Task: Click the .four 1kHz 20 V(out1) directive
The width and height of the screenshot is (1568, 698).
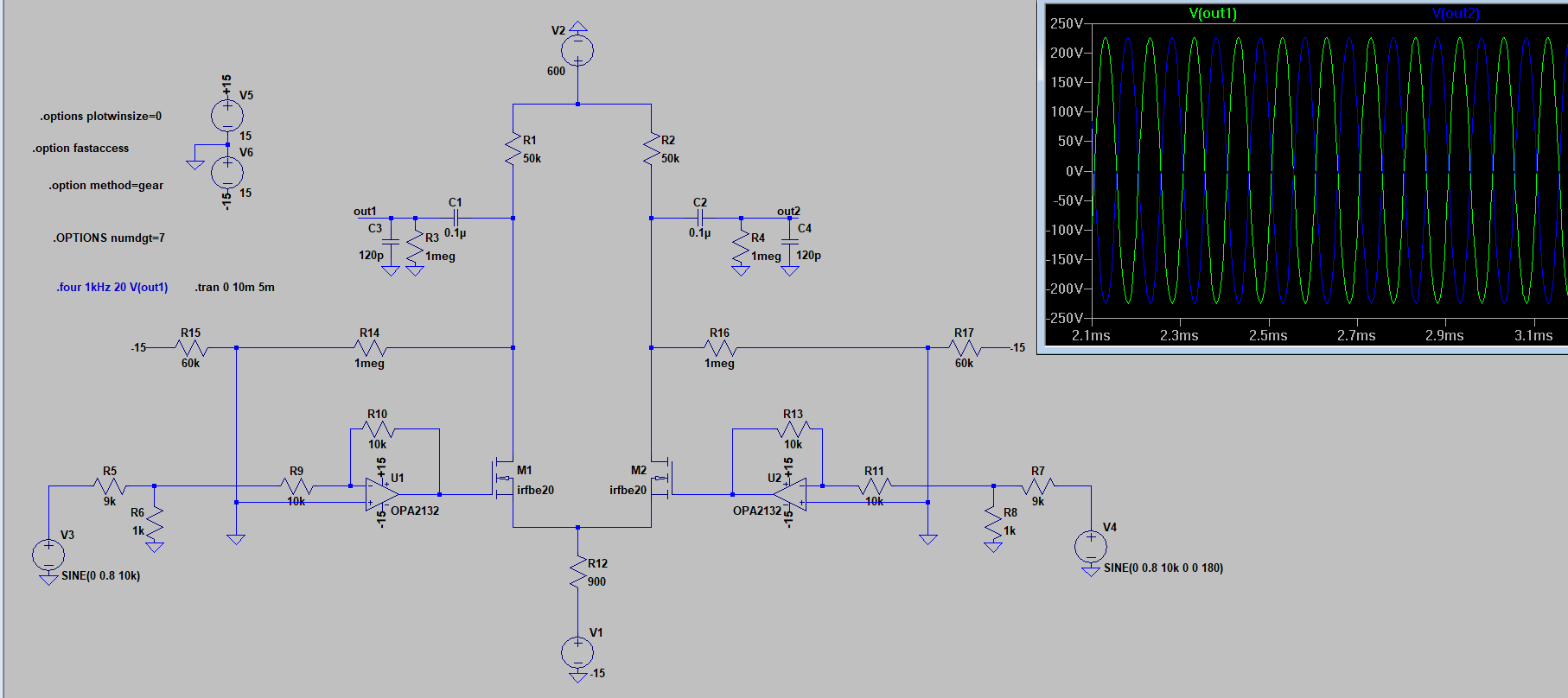Action: 112,288
